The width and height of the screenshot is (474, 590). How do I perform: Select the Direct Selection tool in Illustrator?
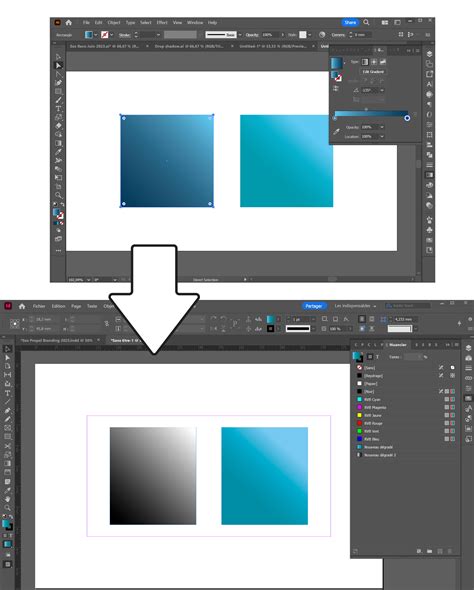pos(58,65)
